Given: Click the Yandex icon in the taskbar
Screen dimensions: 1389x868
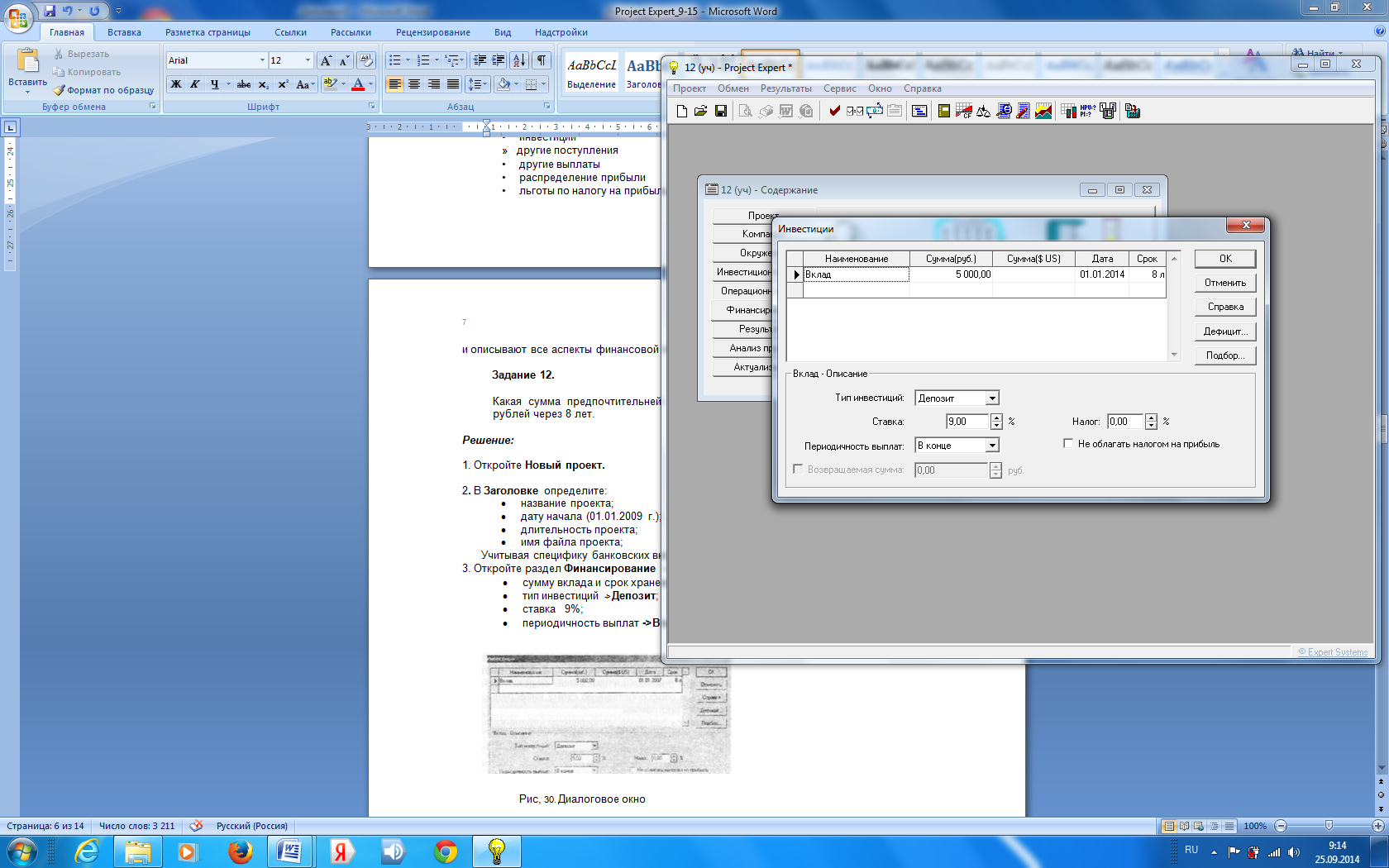Looking at the screenshot, I should (340, 851).
